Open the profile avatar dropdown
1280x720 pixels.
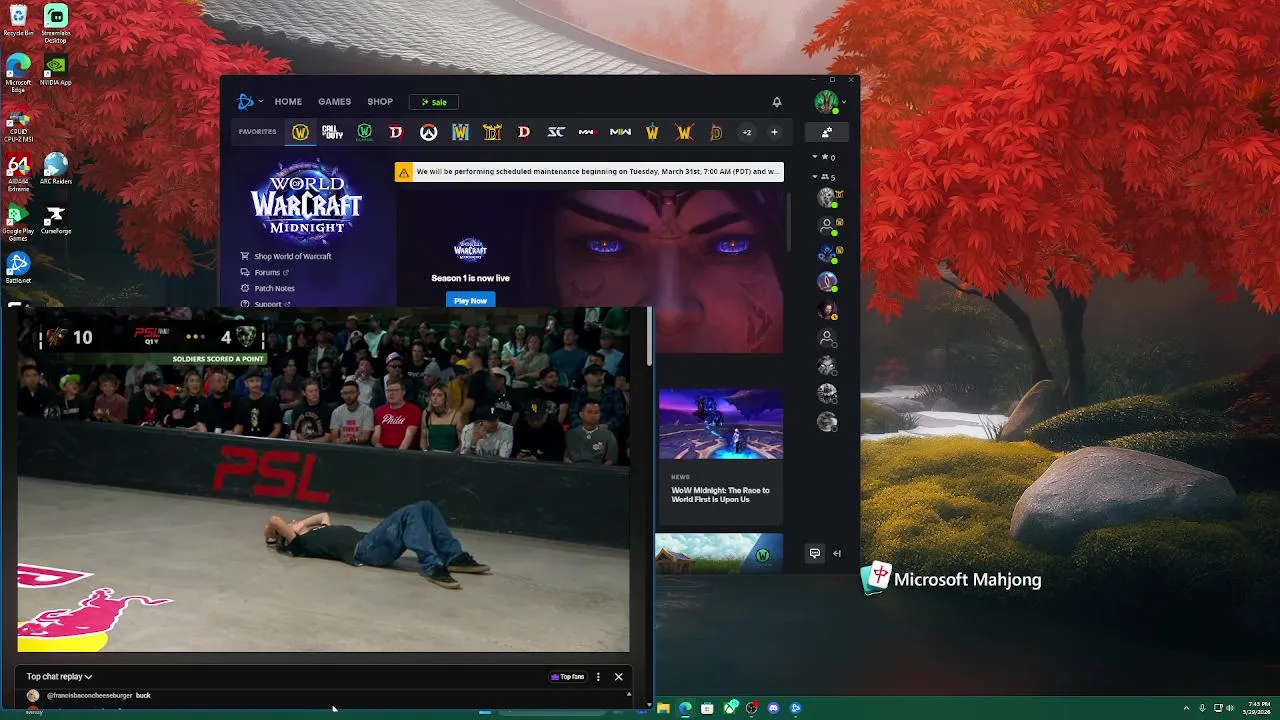point(829,101)
